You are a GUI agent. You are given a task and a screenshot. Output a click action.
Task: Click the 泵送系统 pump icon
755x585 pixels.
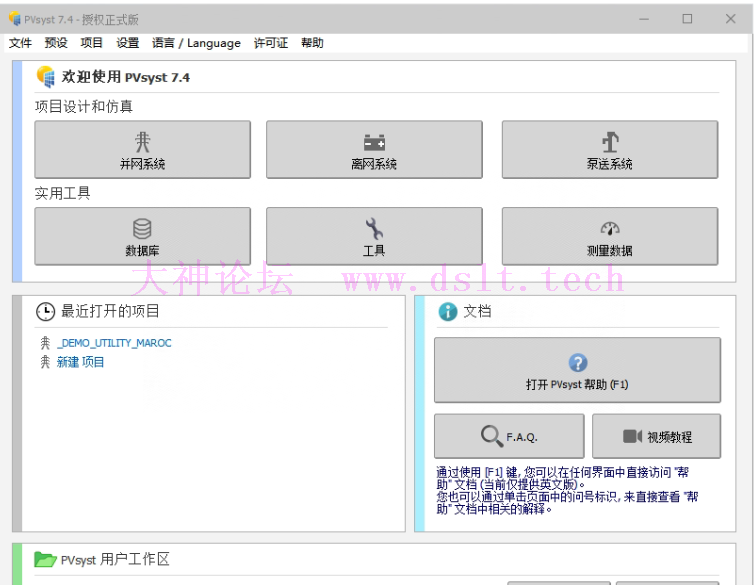(x=610, y=142)
